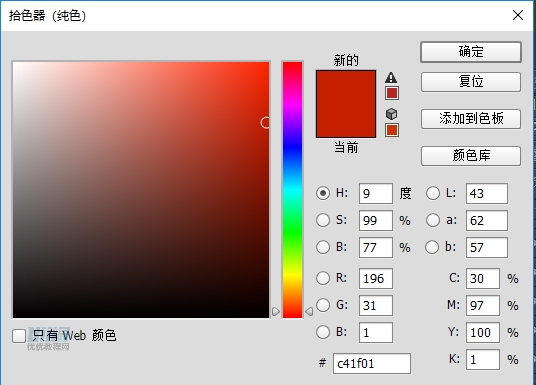Screen dimensions: 536x385
Task: Click the gamut-safe red swatch below the warning
Action: (392, 93)
